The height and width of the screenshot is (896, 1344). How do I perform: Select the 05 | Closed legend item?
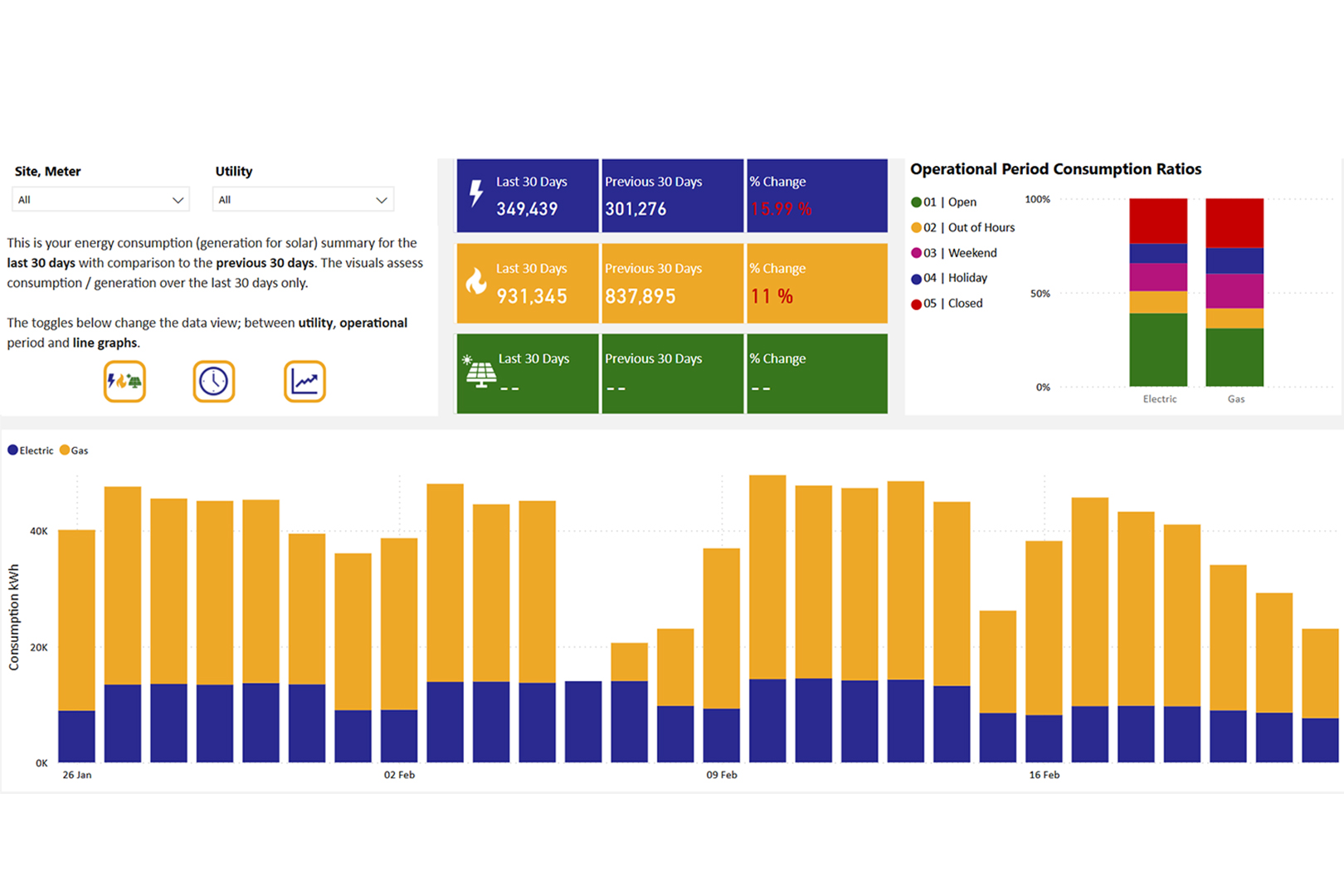tap(947, 304)
